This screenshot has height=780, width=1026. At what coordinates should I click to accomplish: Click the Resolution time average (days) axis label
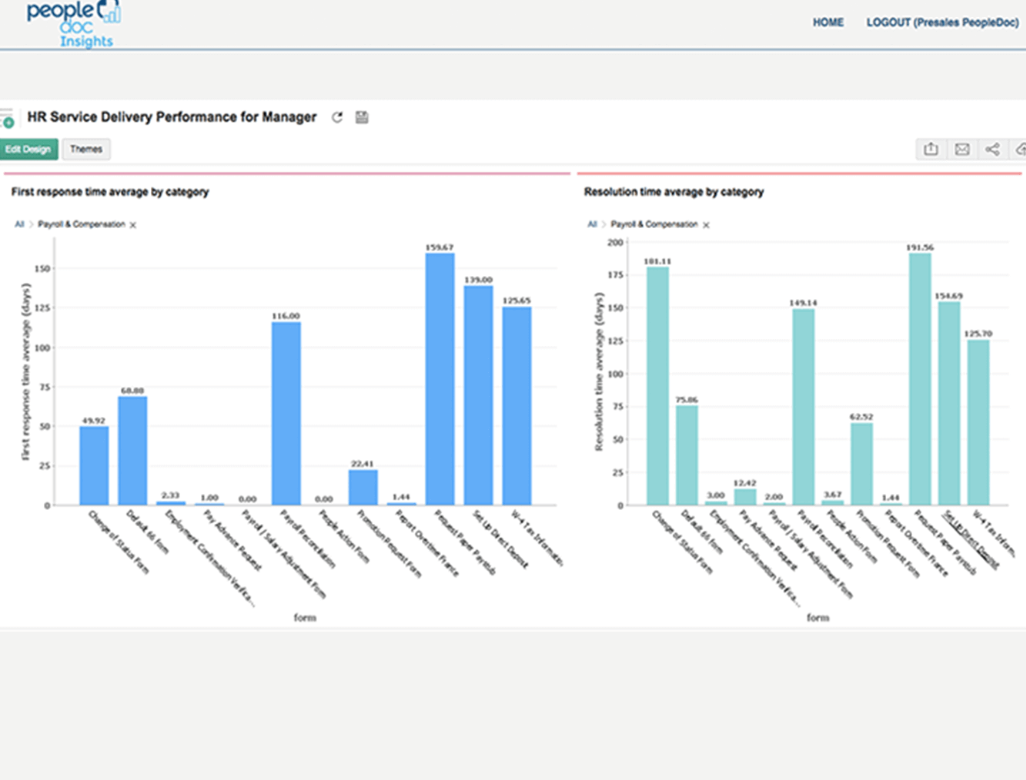point(599,372)
